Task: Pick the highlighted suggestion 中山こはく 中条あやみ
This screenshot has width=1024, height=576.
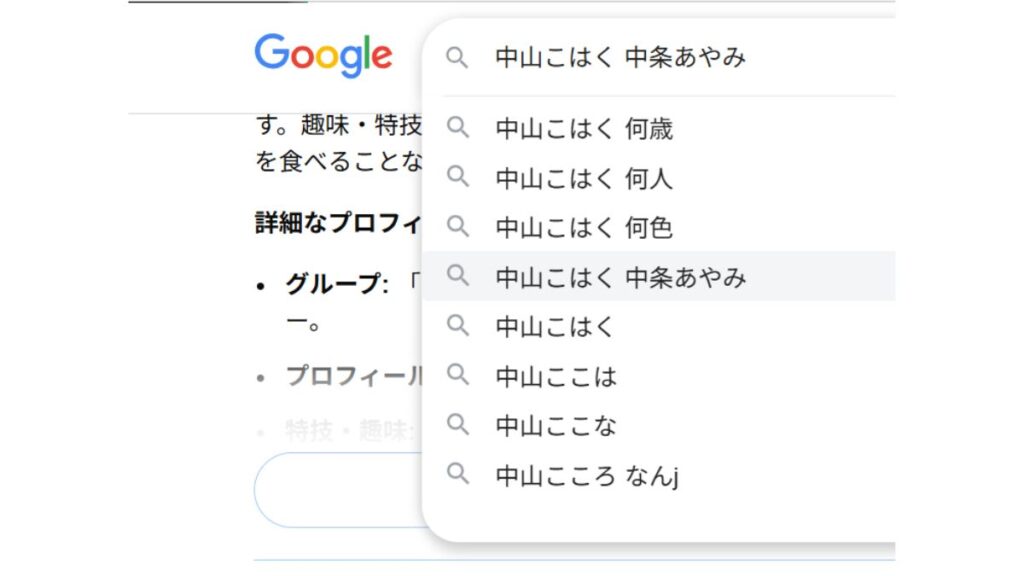Action: coord(621,277)
